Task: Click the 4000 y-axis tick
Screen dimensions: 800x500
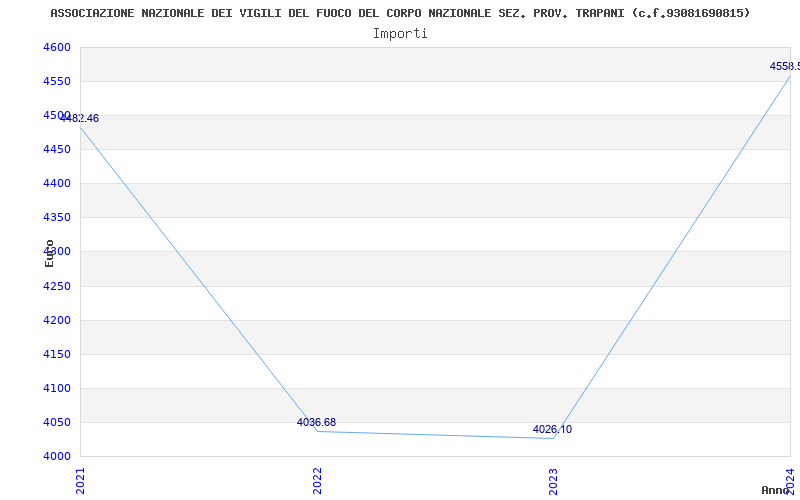Action: click(57, 456)
